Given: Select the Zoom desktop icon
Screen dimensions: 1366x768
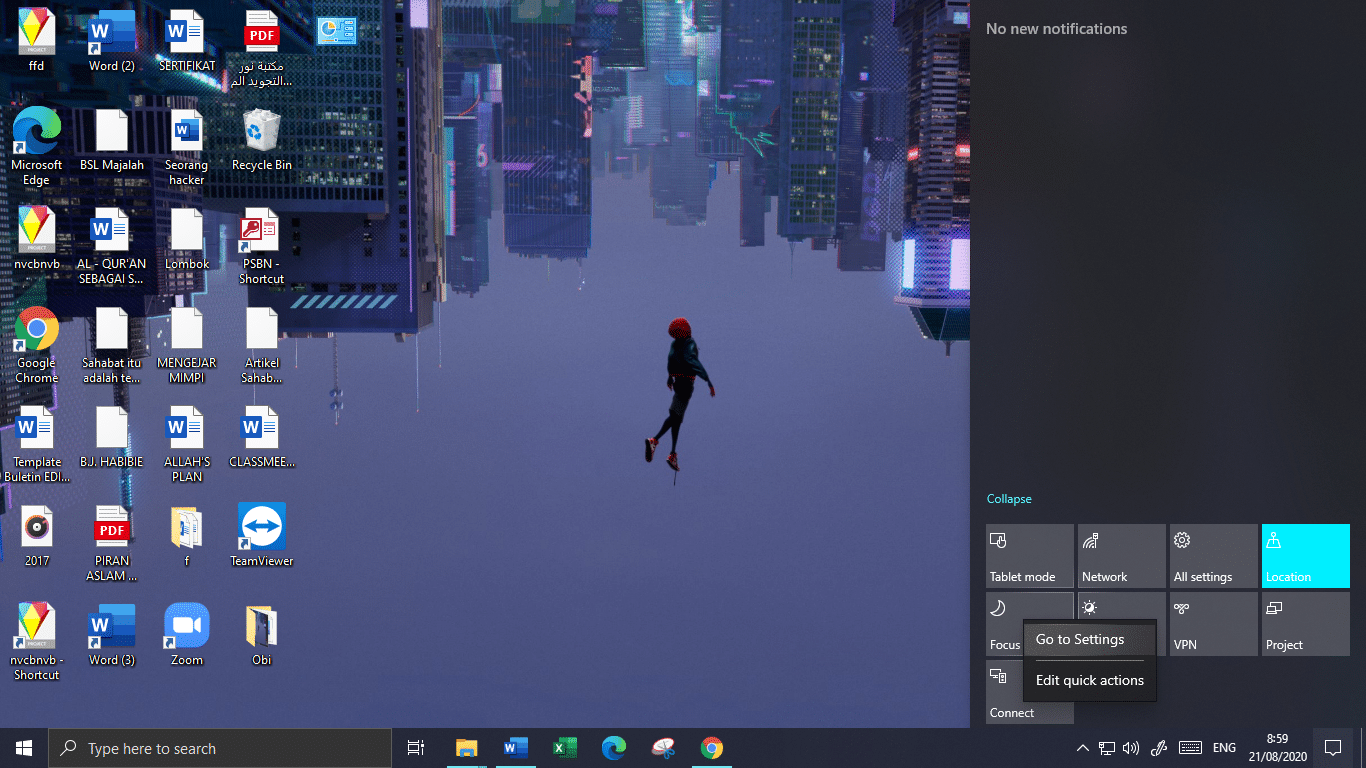Looking at the screenshot, I should (187, 634).
